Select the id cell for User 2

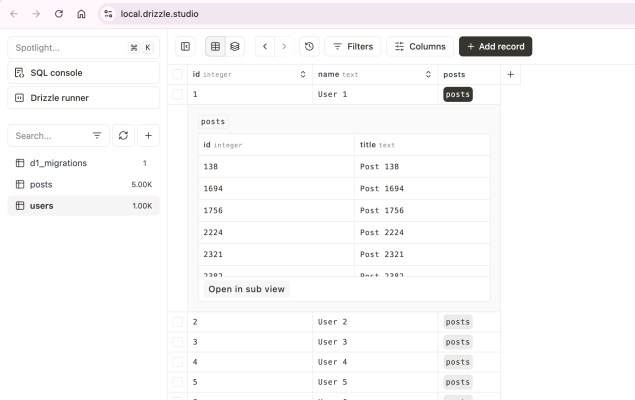pos(250,322)
